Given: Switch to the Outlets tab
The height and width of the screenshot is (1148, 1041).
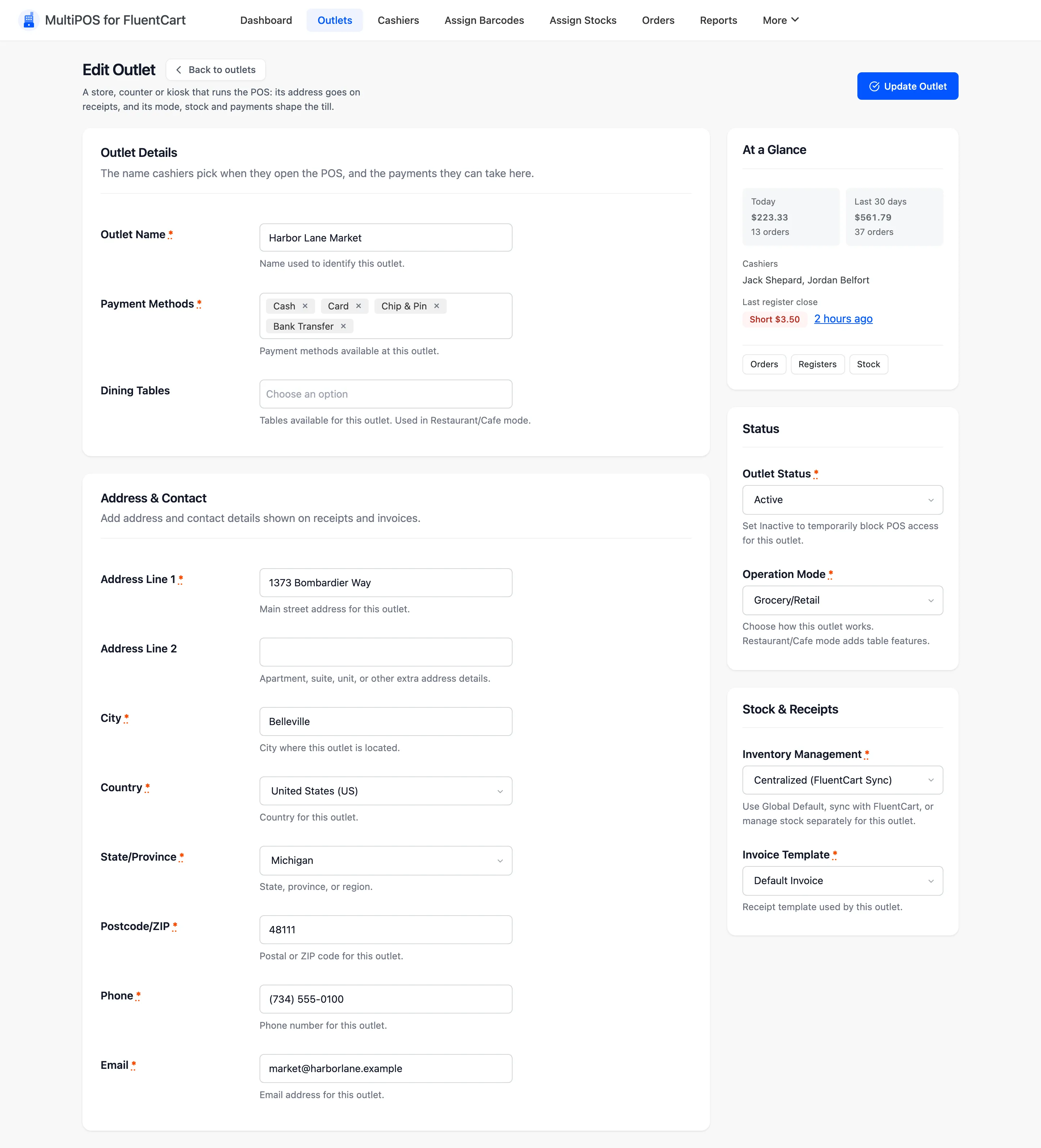Looking at the screenshot, I should (335, 20).
